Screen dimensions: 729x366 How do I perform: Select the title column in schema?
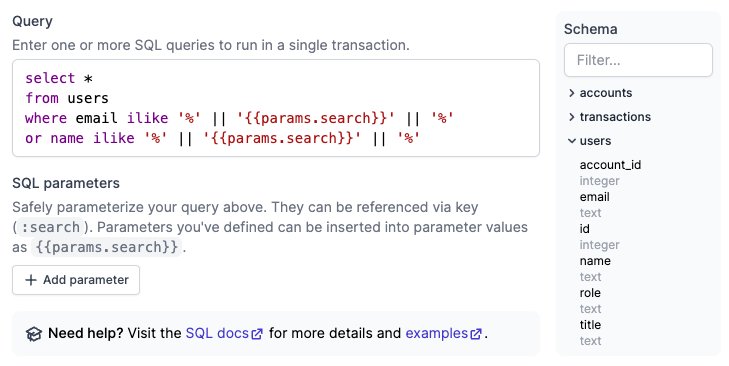click(590, 325)
